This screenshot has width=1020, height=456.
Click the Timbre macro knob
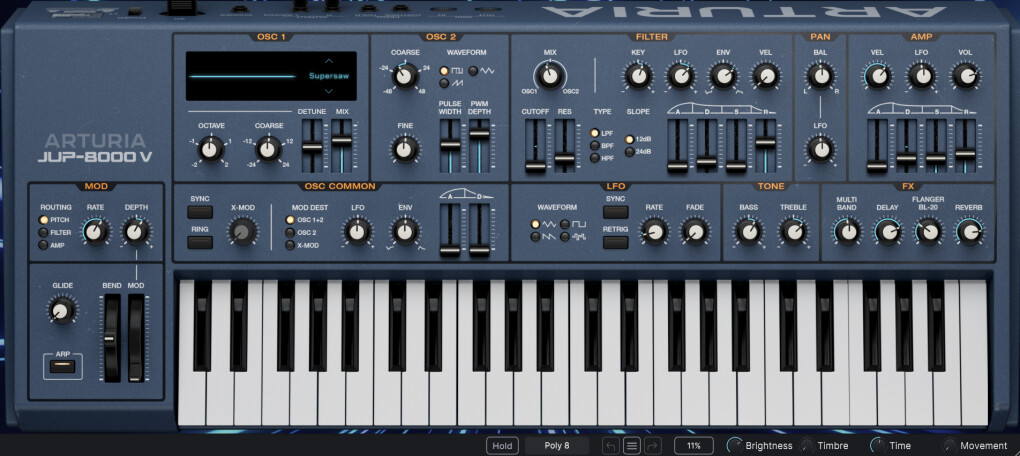coord(807,446)
